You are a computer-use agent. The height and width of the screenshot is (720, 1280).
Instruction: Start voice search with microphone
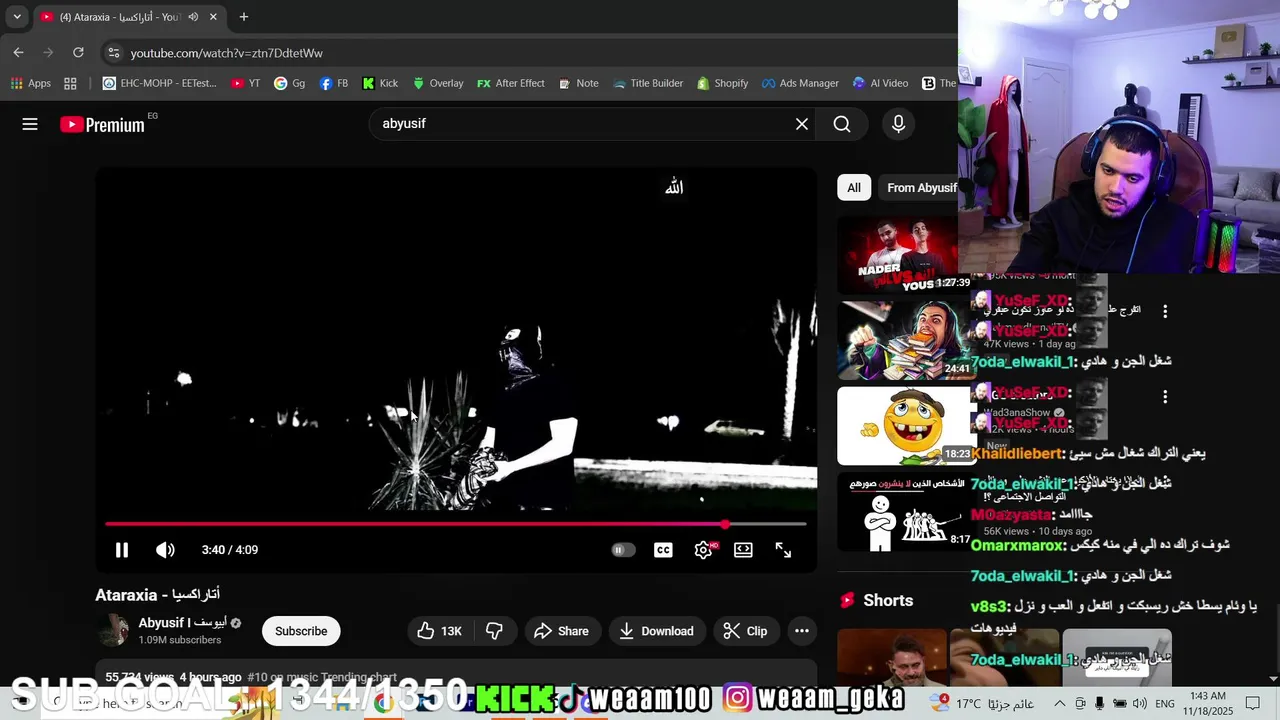898,124
